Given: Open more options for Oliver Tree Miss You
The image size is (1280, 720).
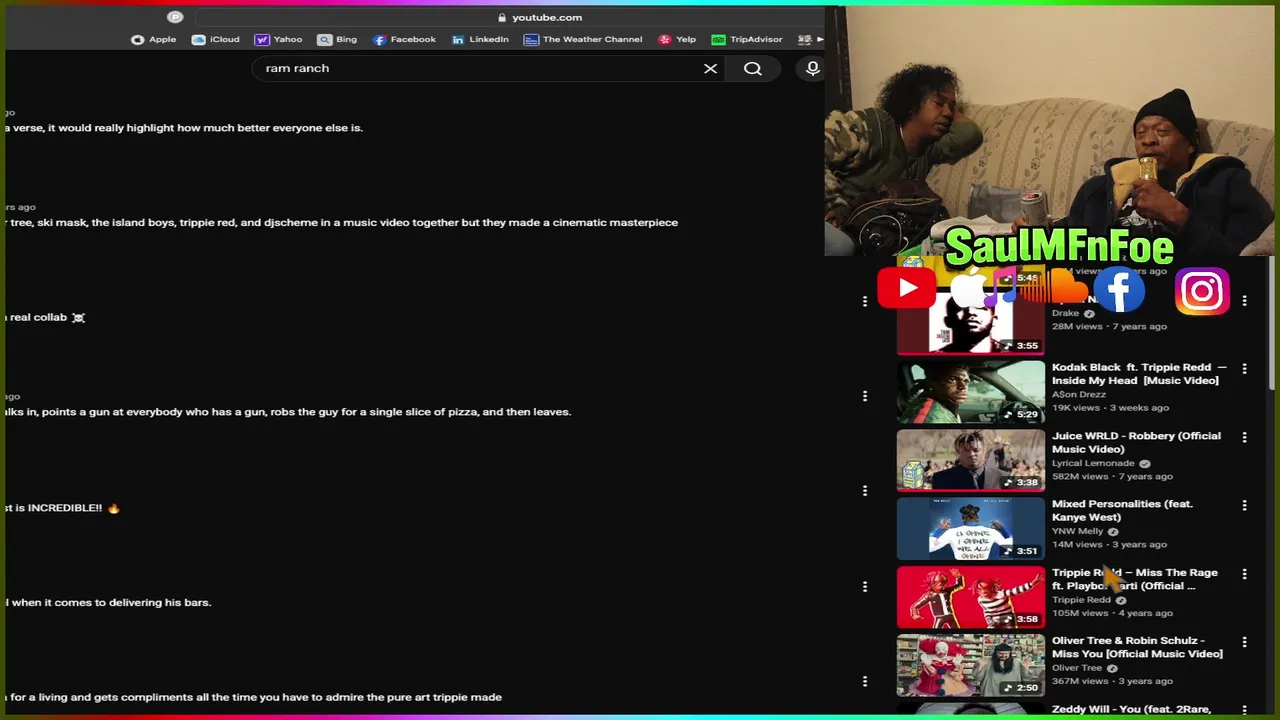Looking at the screenshot, I should click(x=1244, y=642).
